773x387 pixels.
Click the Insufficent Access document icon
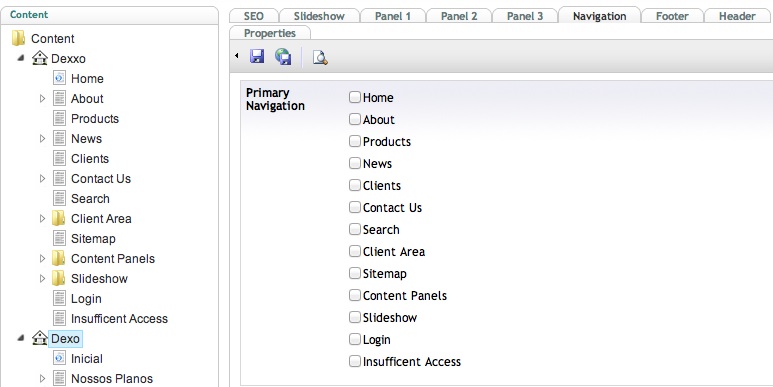60,318
